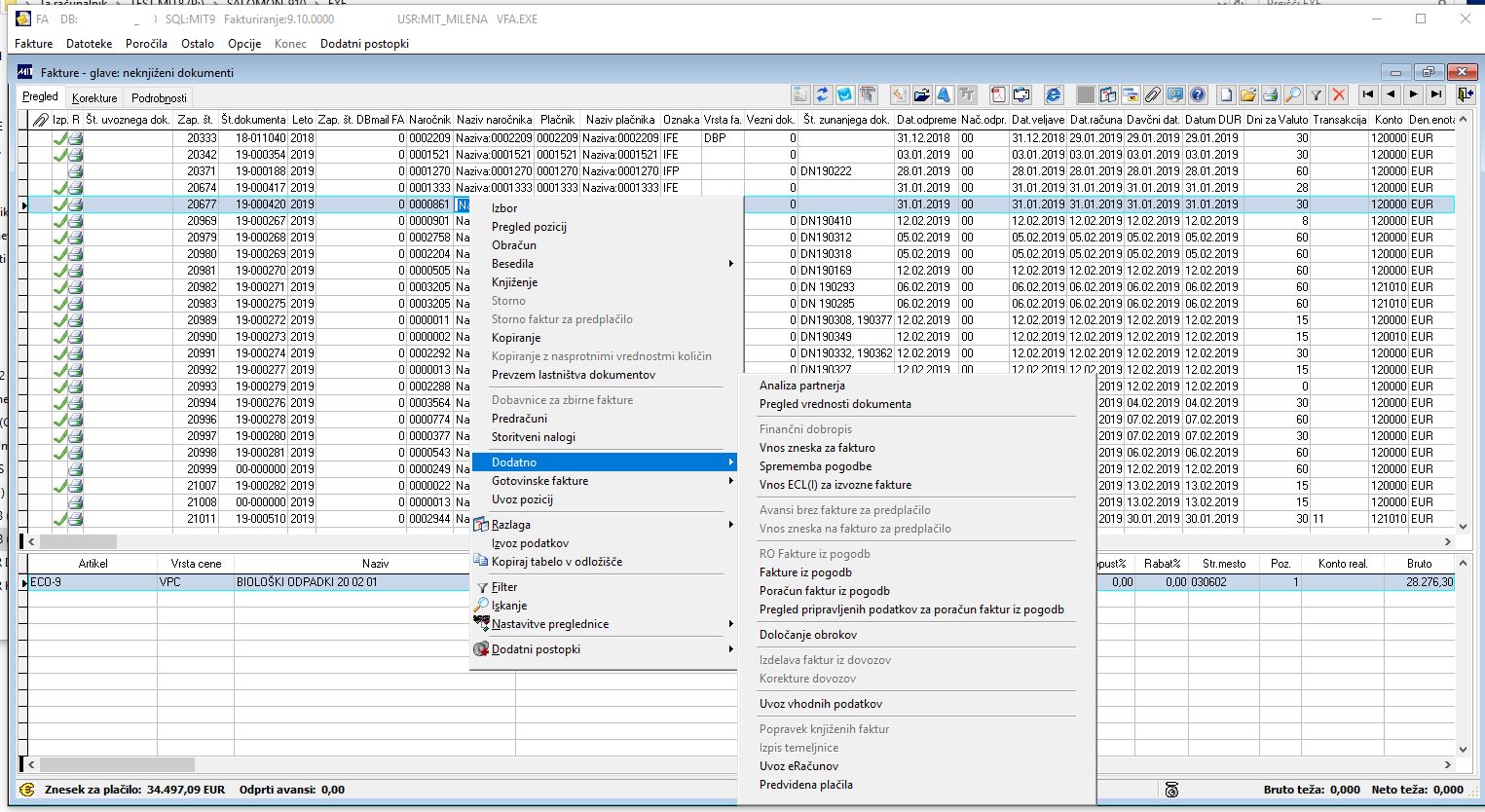Click lower grid horizontal scrollbar thumb

pos(117,765)
